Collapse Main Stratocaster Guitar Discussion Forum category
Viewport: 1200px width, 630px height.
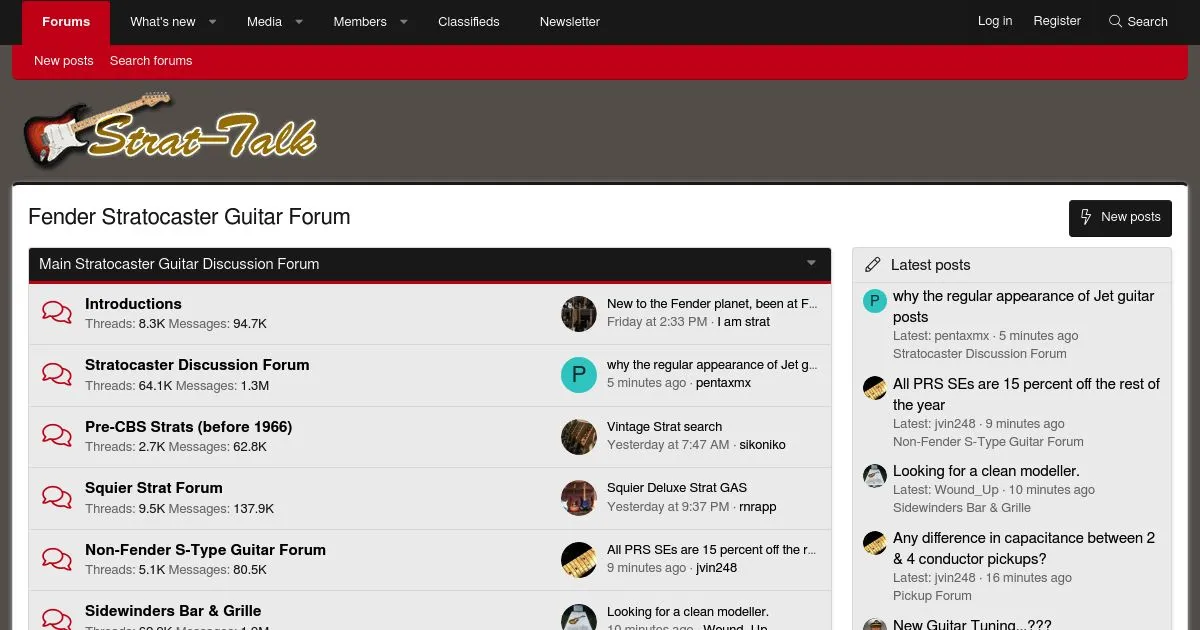click(811, 263)
